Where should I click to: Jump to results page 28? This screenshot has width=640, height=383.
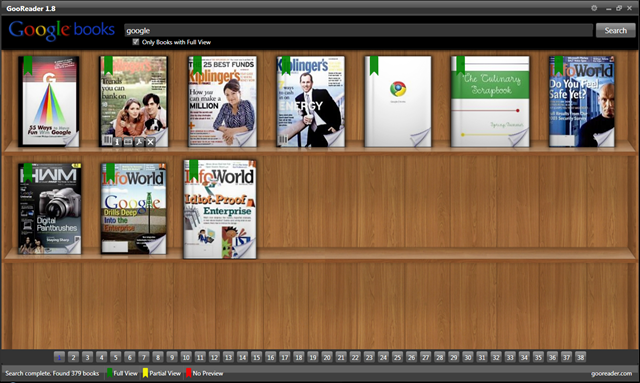click(x=440, y=357)
